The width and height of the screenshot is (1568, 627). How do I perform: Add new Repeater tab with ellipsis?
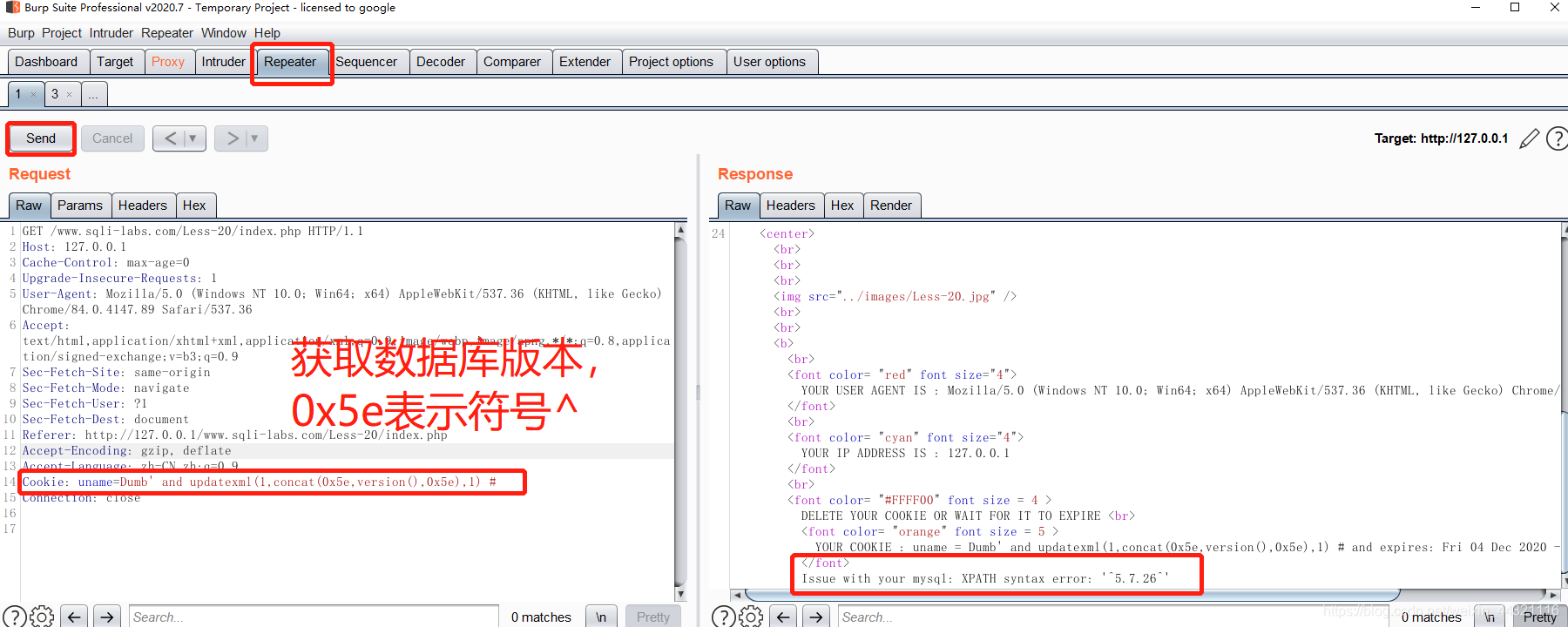(x=93, y=94)
